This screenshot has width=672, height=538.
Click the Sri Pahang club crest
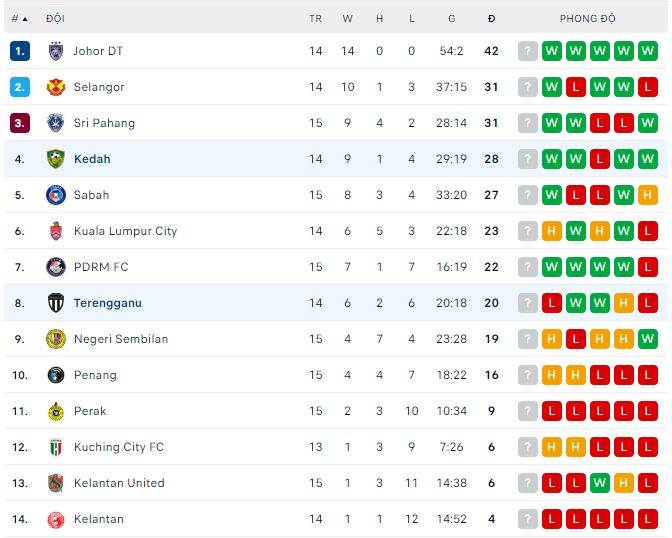pos(55,123)
